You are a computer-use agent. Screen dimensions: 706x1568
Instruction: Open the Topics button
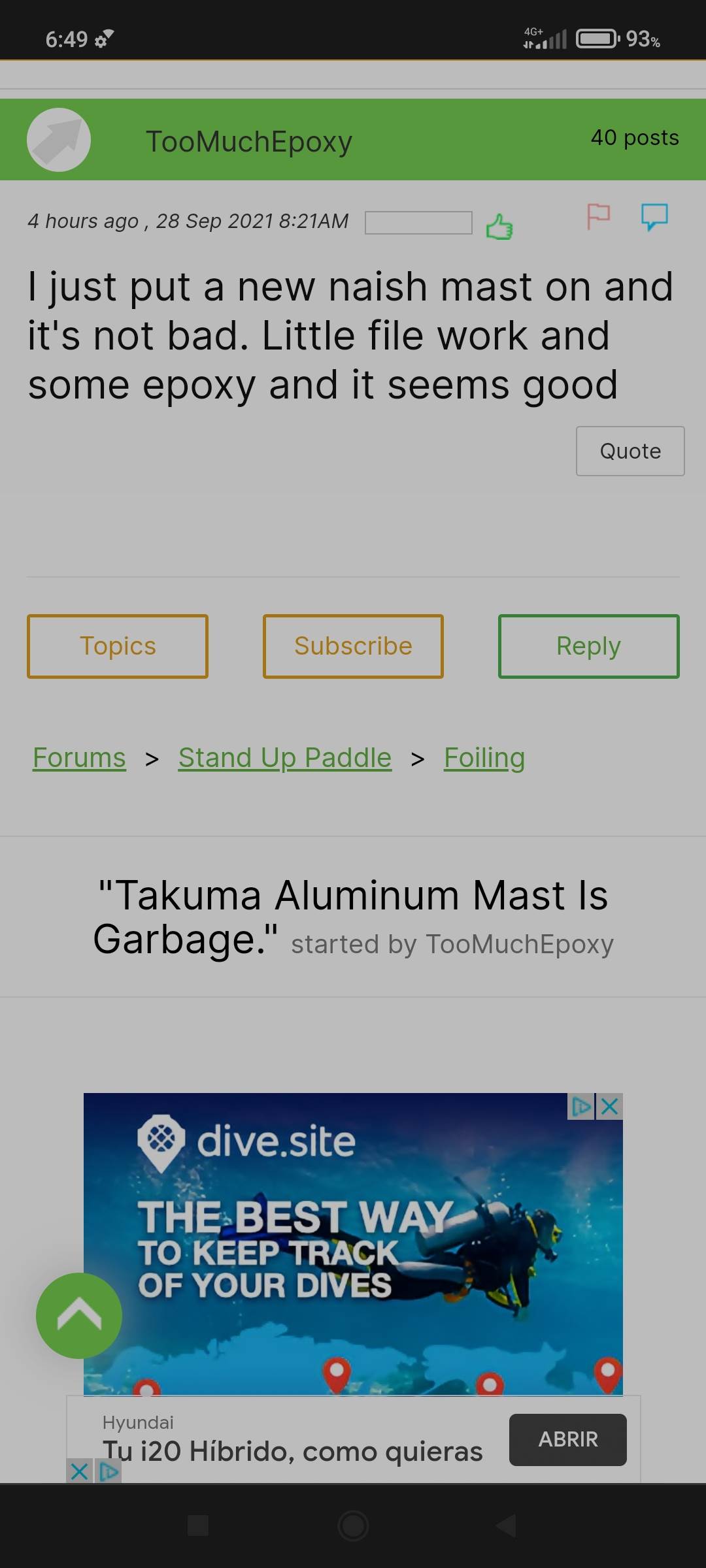[x=118, y=646]
